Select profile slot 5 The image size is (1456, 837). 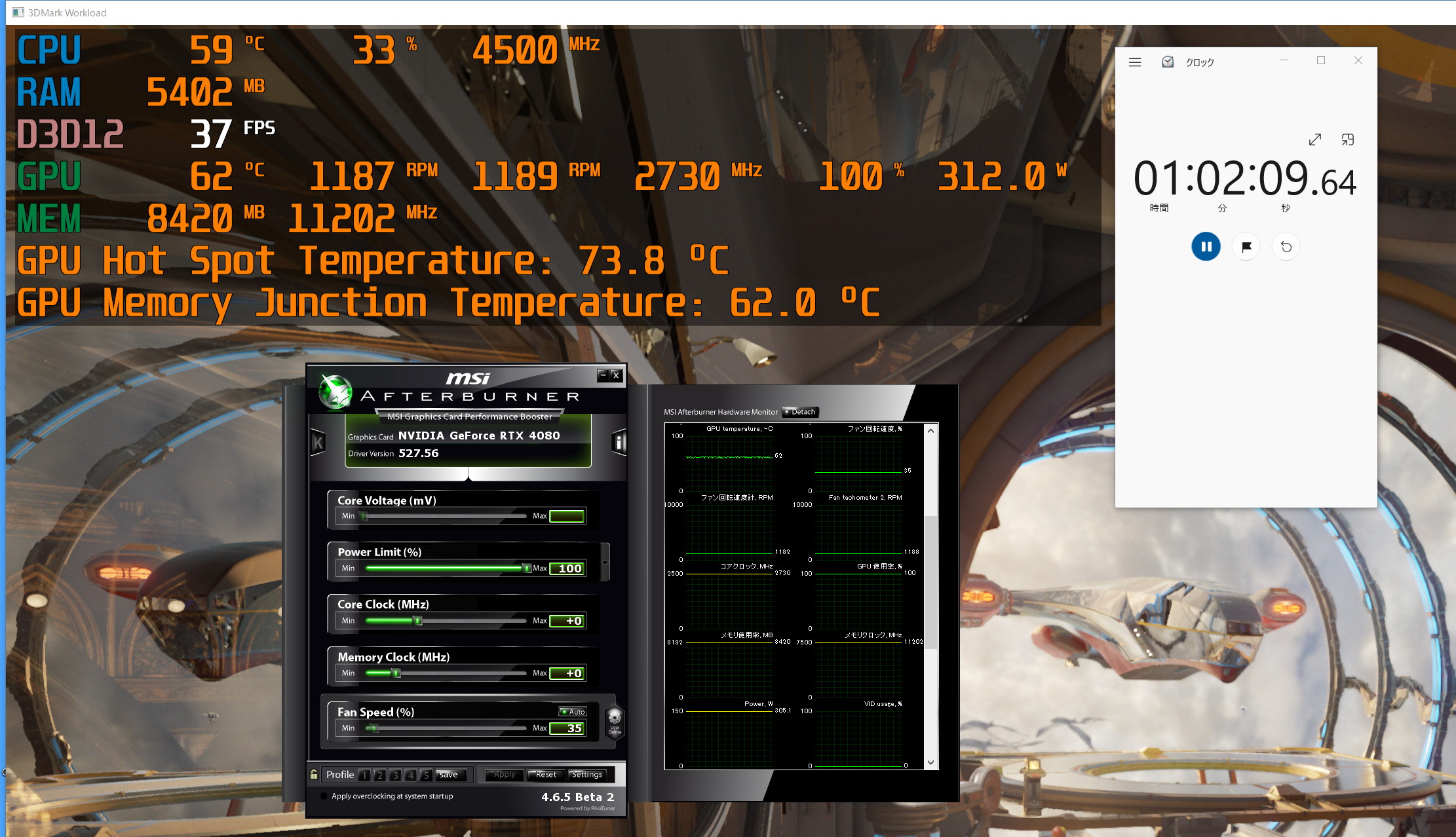coord(426,775)
